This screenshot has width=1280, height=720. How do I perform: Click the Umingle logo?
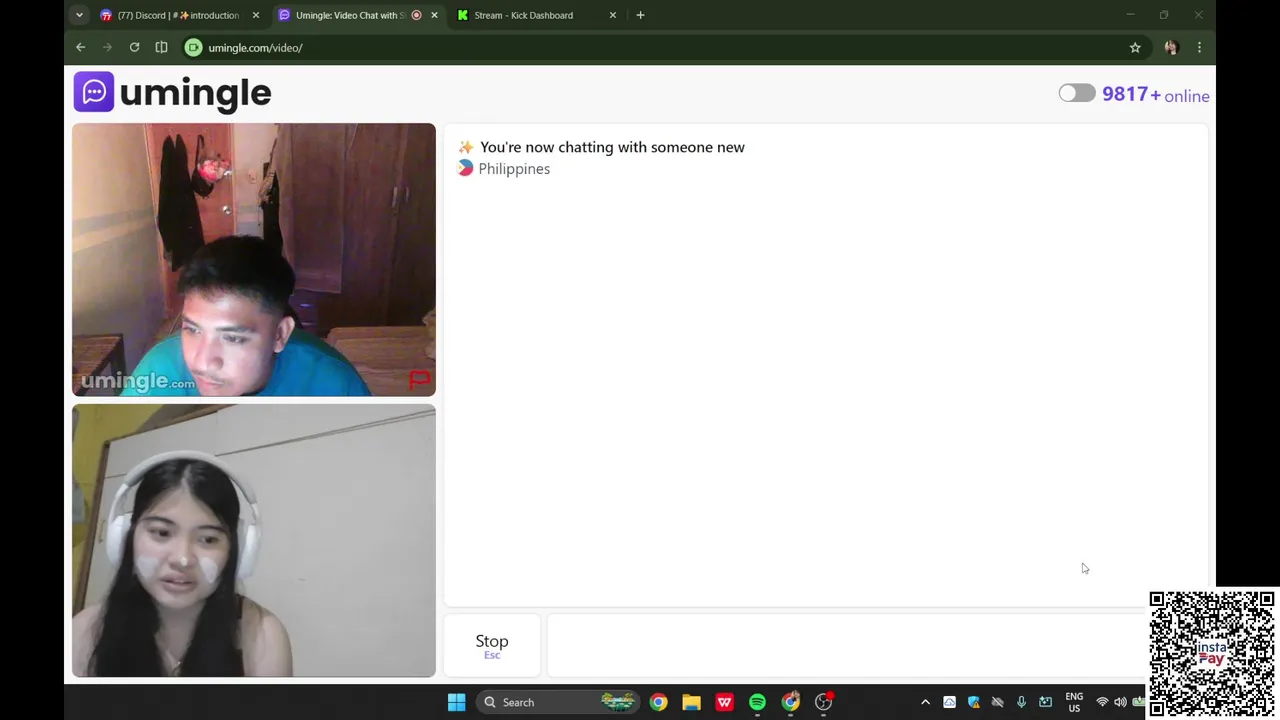coord(172,93)
